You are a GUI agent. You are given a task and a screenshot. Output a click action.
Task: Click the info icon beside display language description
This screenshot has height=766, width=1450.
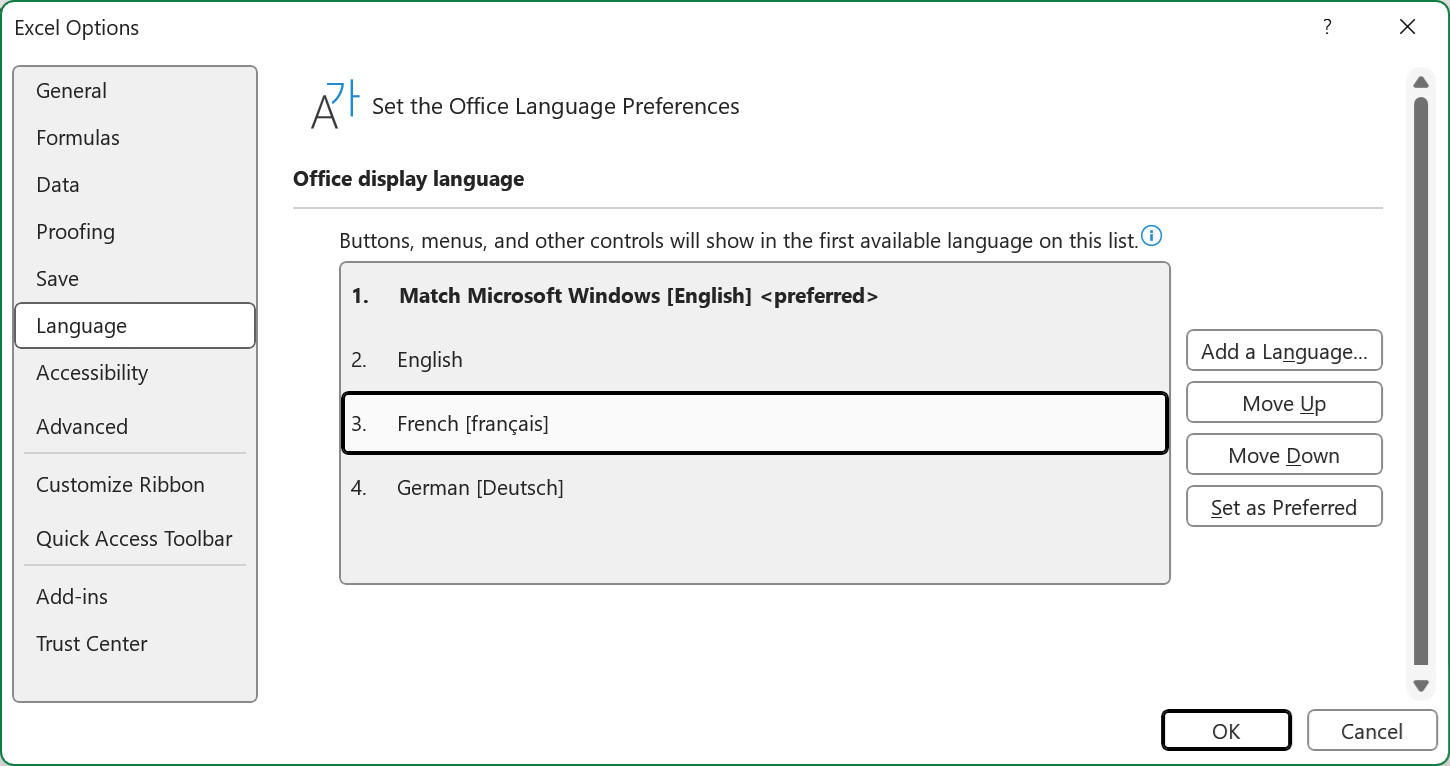tap(1152, 237)
